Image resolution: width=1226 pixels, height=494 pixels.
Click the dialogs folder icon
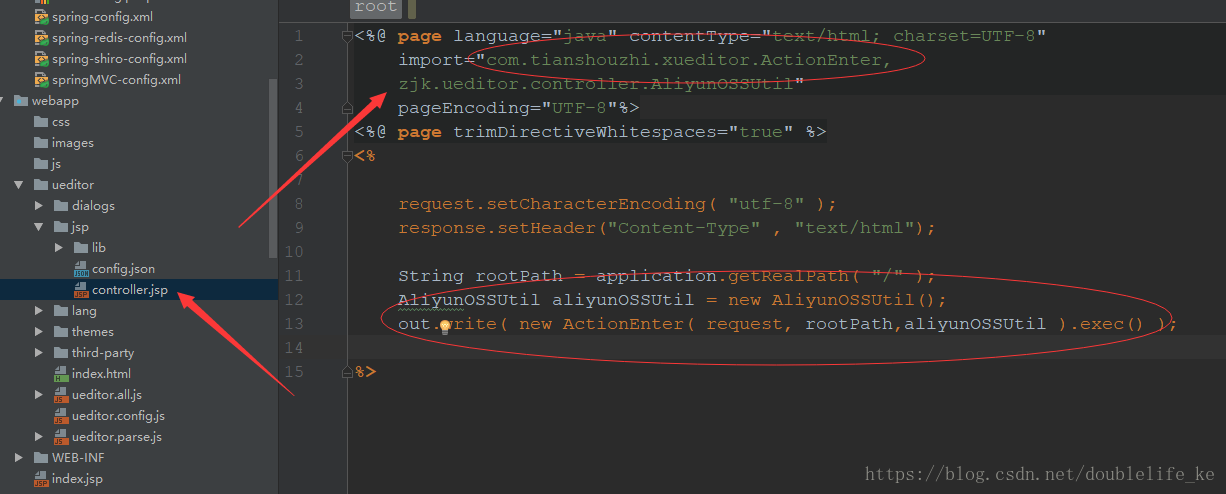(61, 206)
